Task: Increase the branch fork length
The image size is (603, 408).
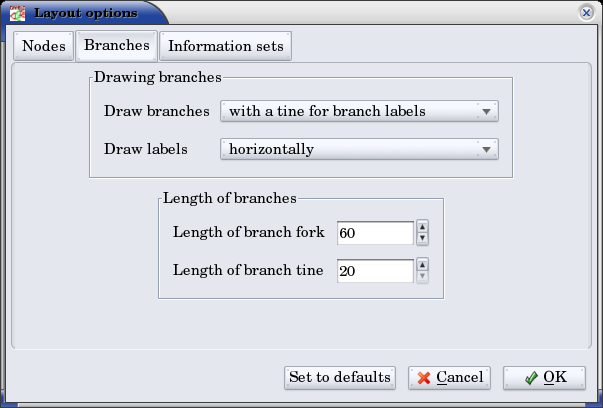Action: 422,227
